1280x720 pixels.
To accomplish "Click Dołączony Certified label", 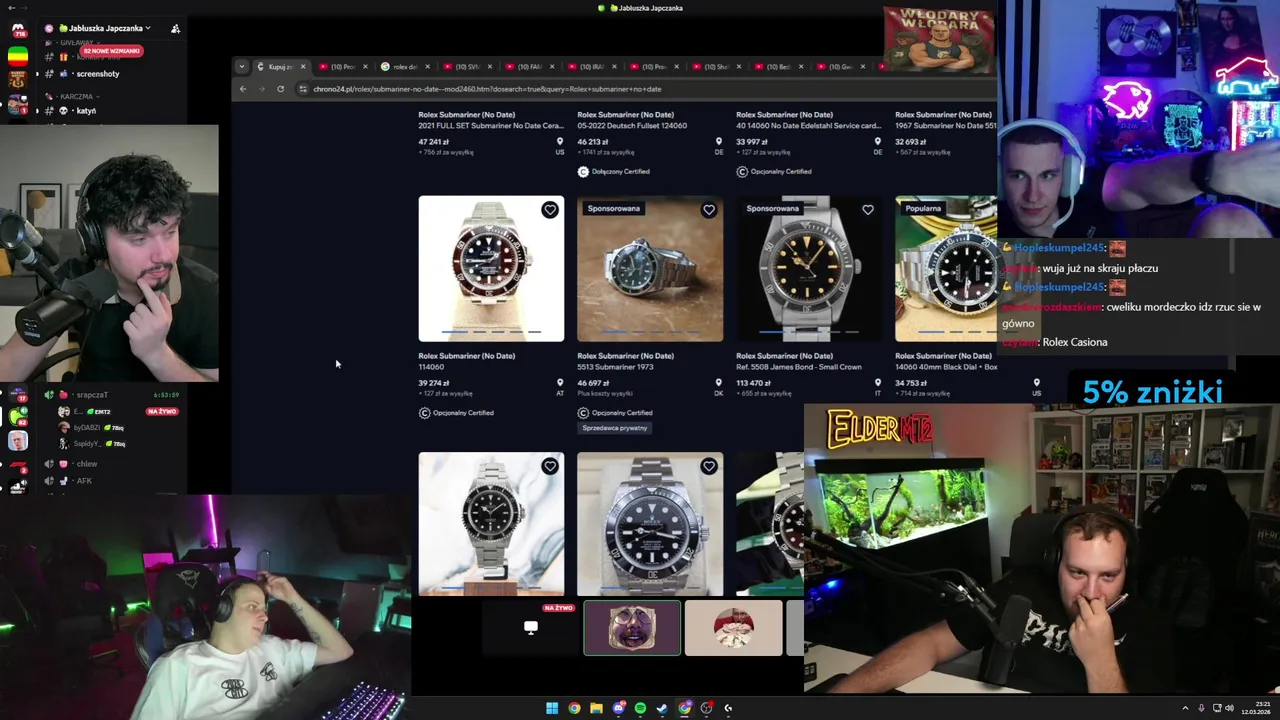I will [613, 172].
